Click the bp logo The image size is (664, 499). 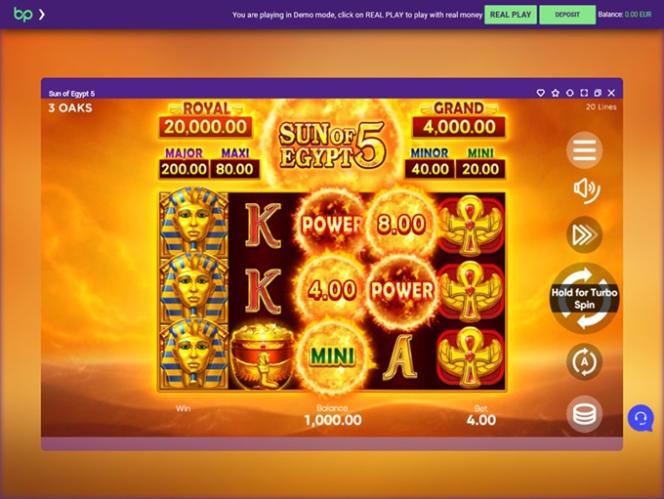[x=23, y=14]
